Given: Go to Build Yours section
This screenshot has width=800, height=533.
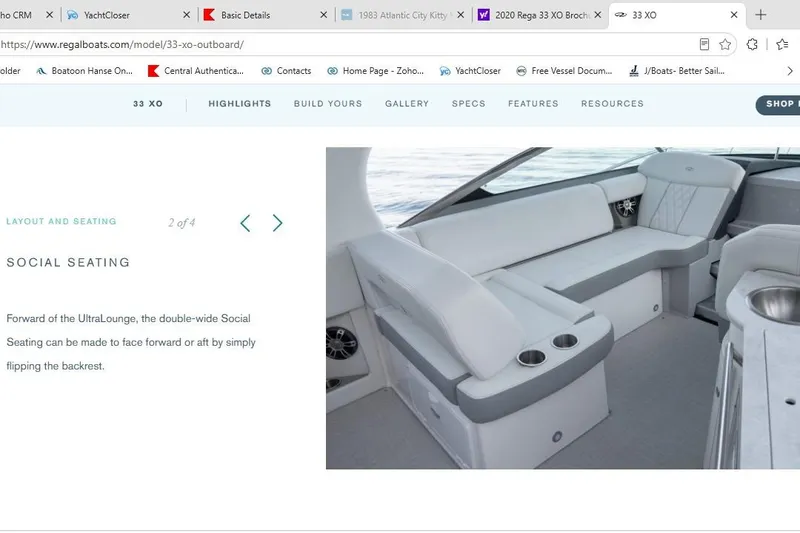Looking at the screenshot, I should [x=328, y=104].
